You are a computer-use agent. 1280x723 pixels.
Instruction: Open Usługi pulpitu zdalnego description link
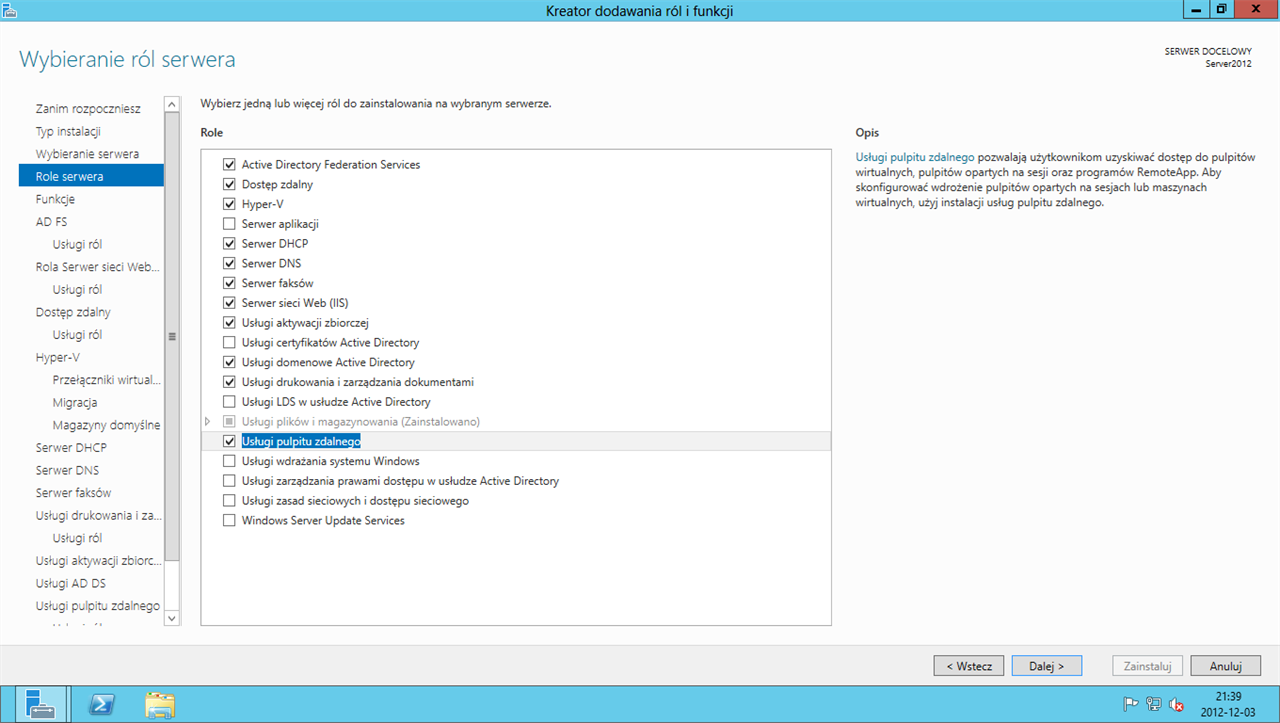click(915, 158)
